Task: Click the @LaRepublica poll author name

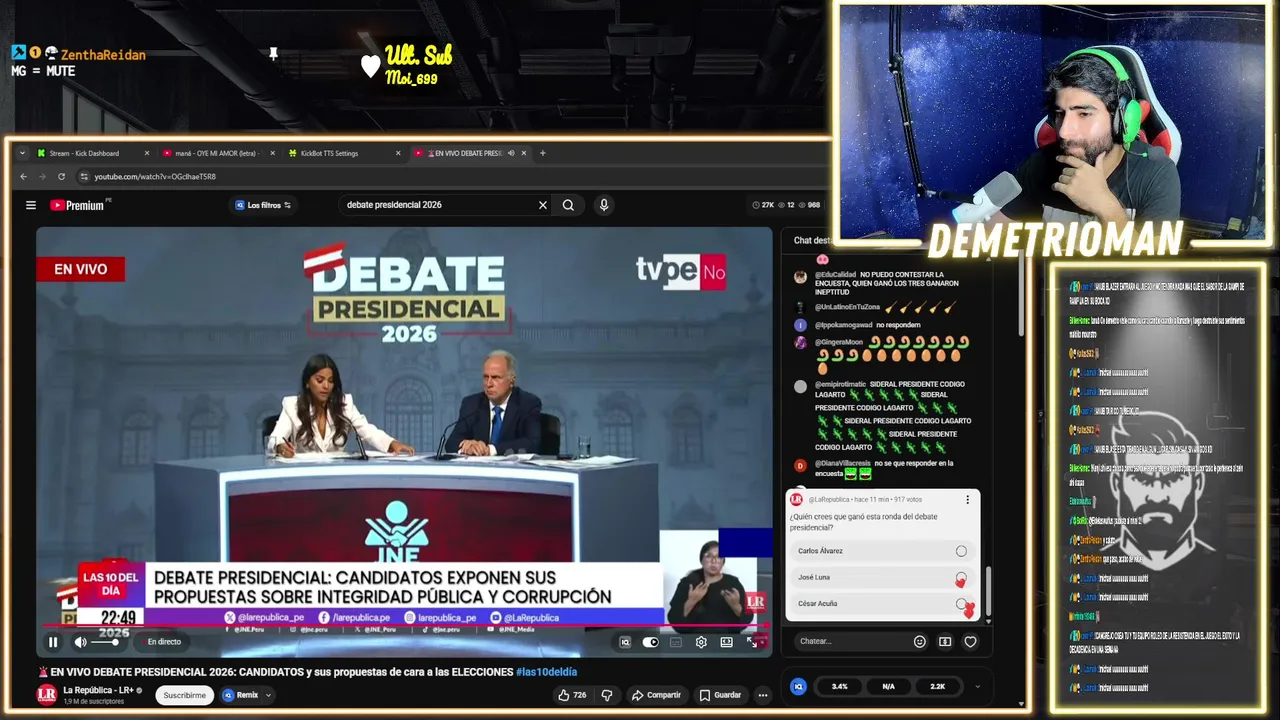Action: tap(829, 499)
